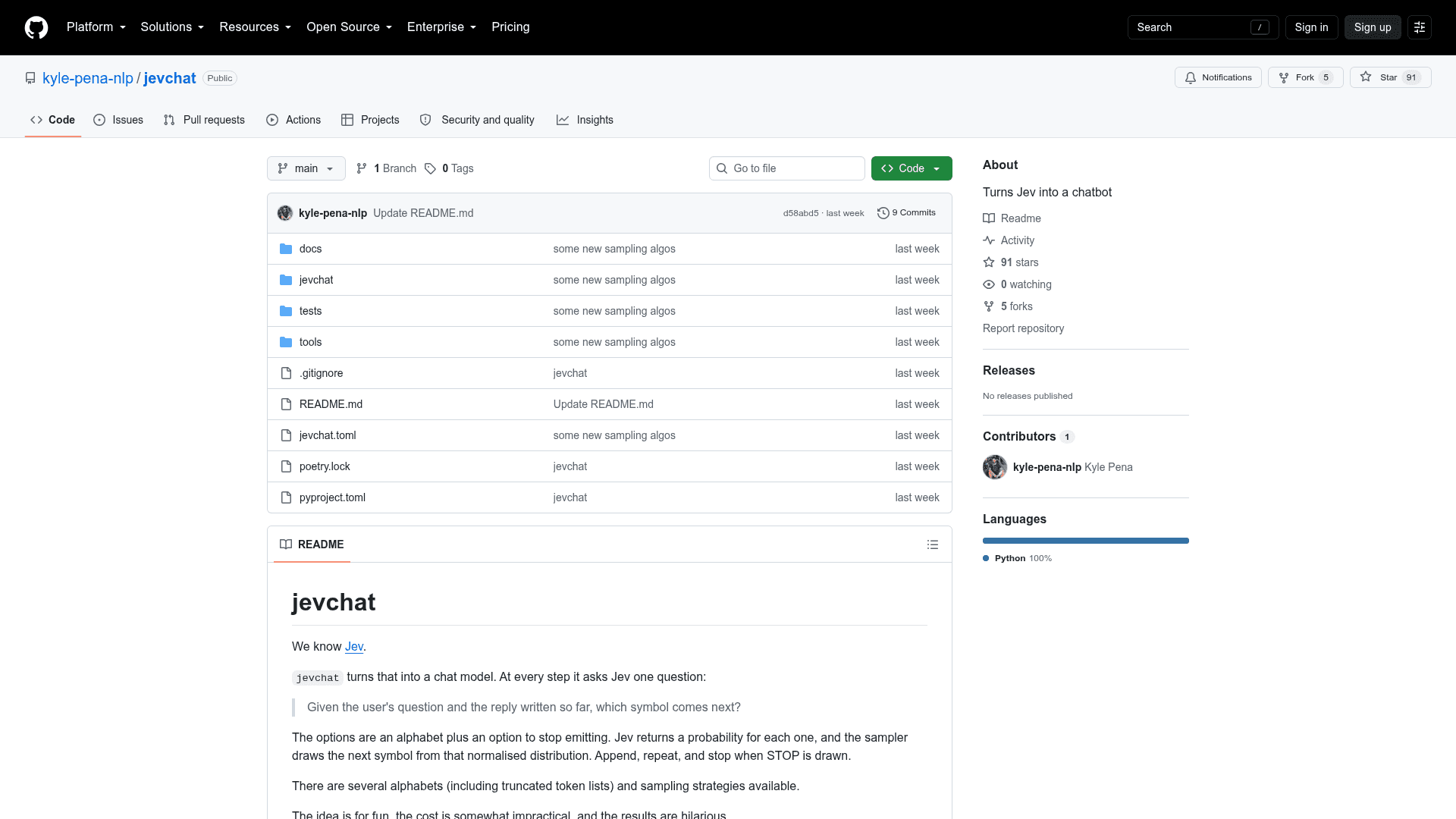
Task: Open the GitHub homepage logo
Action: [36, 27]
